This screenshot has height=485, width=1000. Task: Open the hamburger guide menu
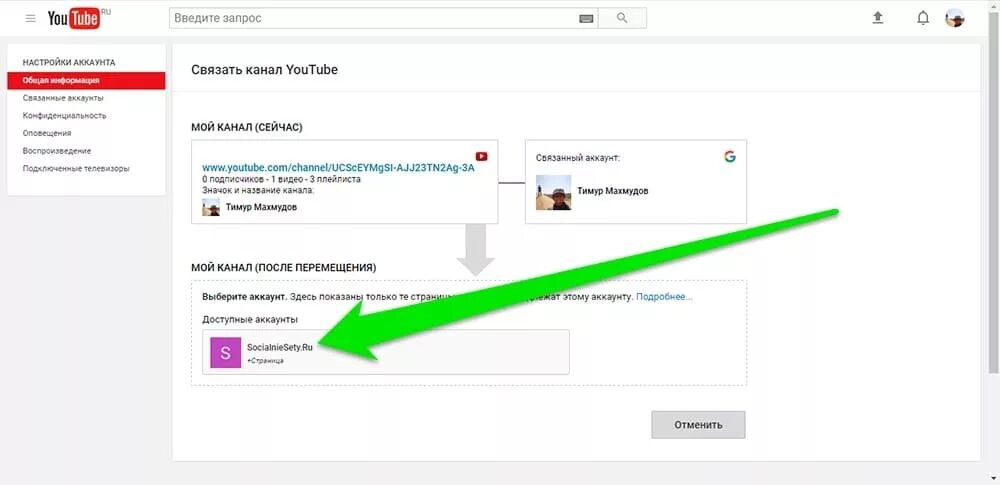click(x=31, y=19)
